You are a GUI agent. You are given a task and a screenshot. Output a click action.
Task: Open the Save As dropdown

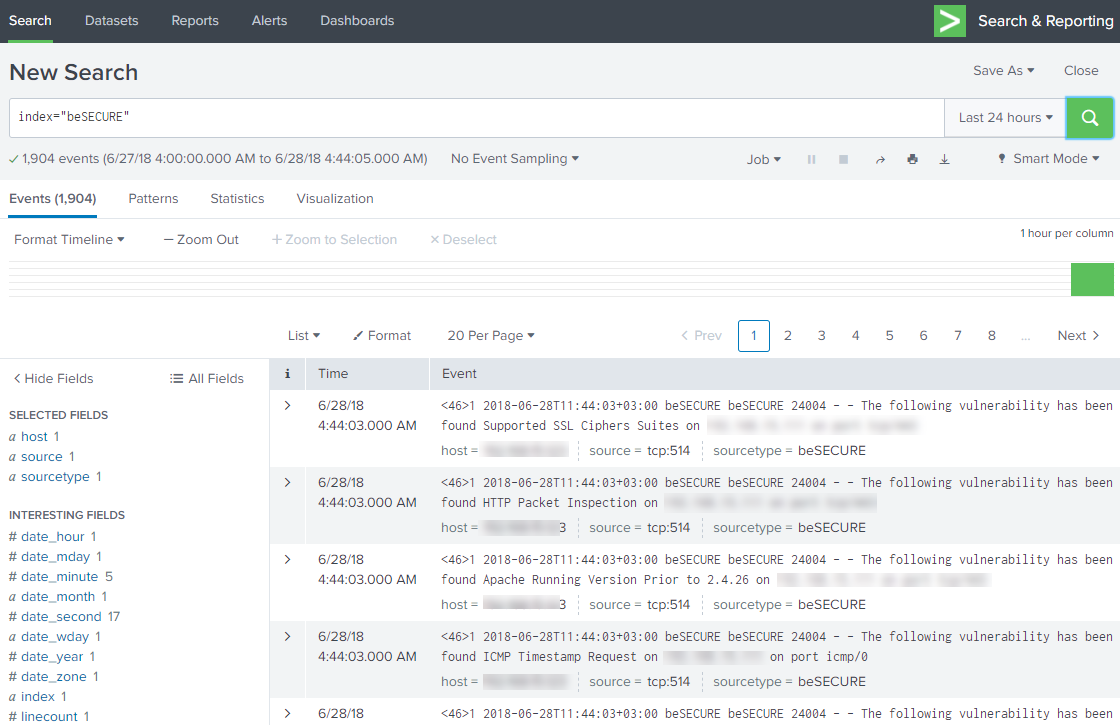(1004, 71)
